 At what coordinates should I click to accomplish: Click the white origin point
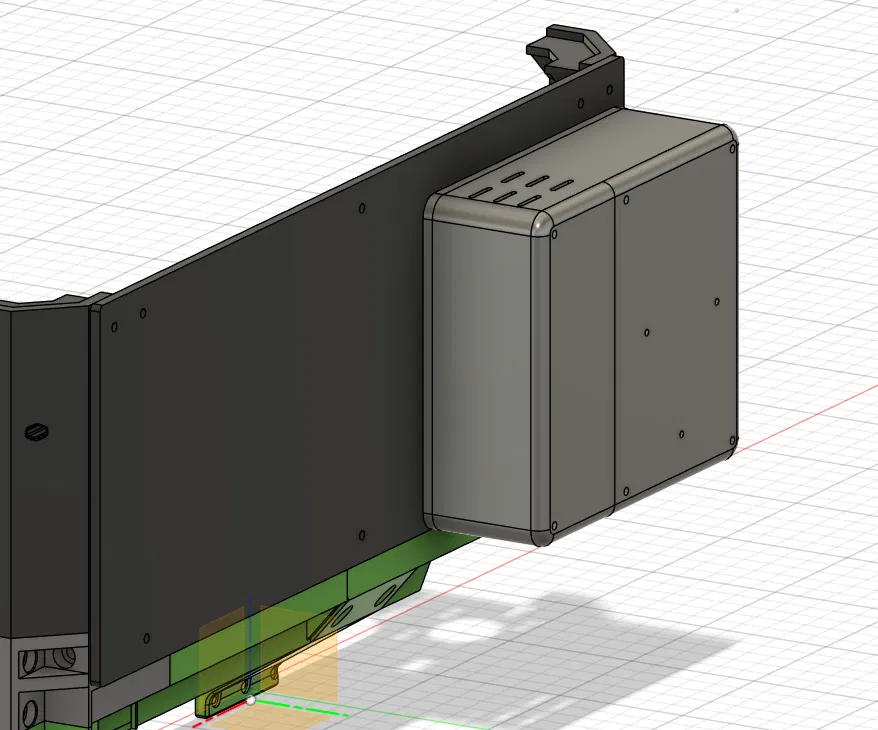(251, 700)
